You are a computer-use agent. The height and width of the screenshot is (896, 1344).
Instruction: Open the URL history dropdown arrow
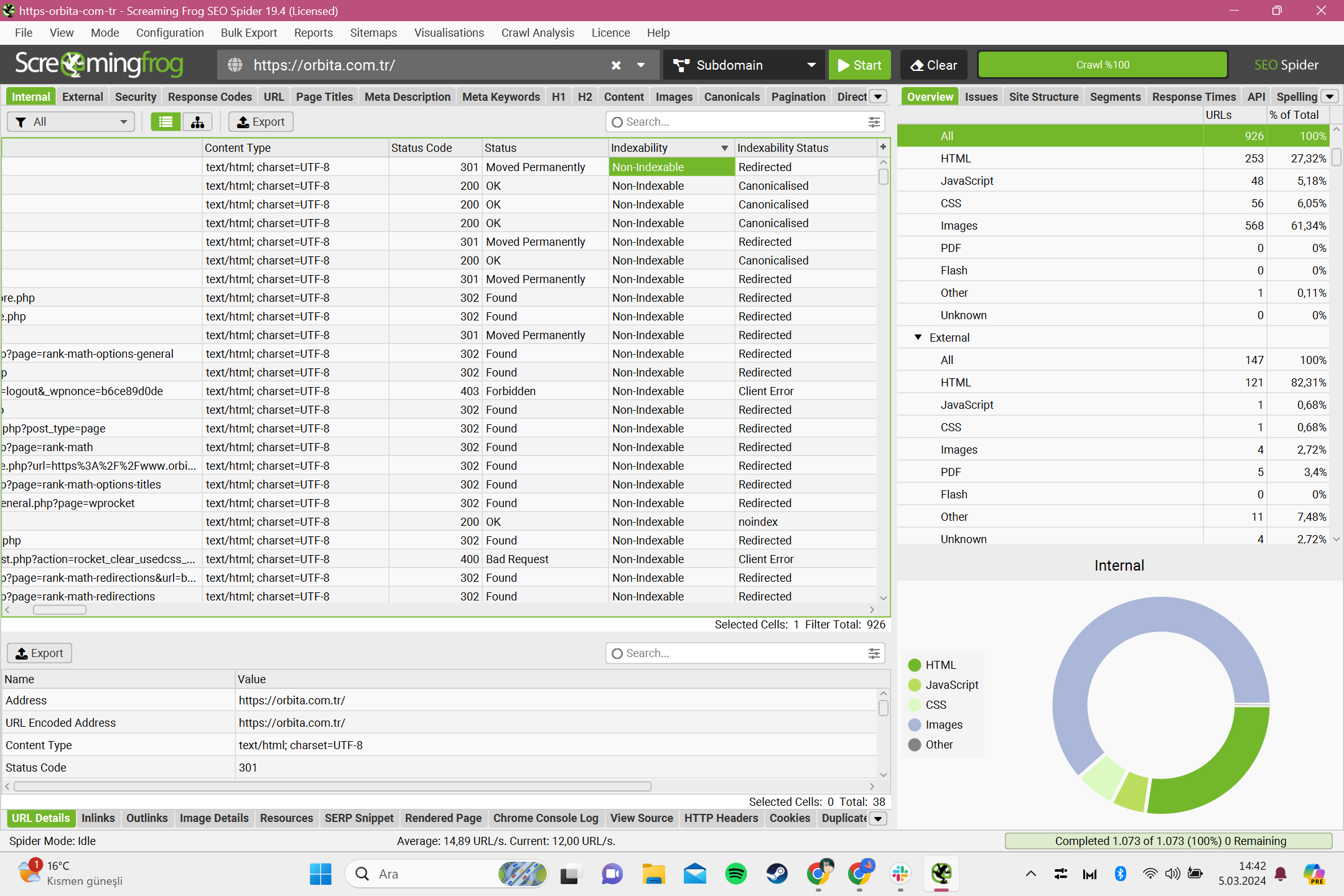tap(641, 65)
